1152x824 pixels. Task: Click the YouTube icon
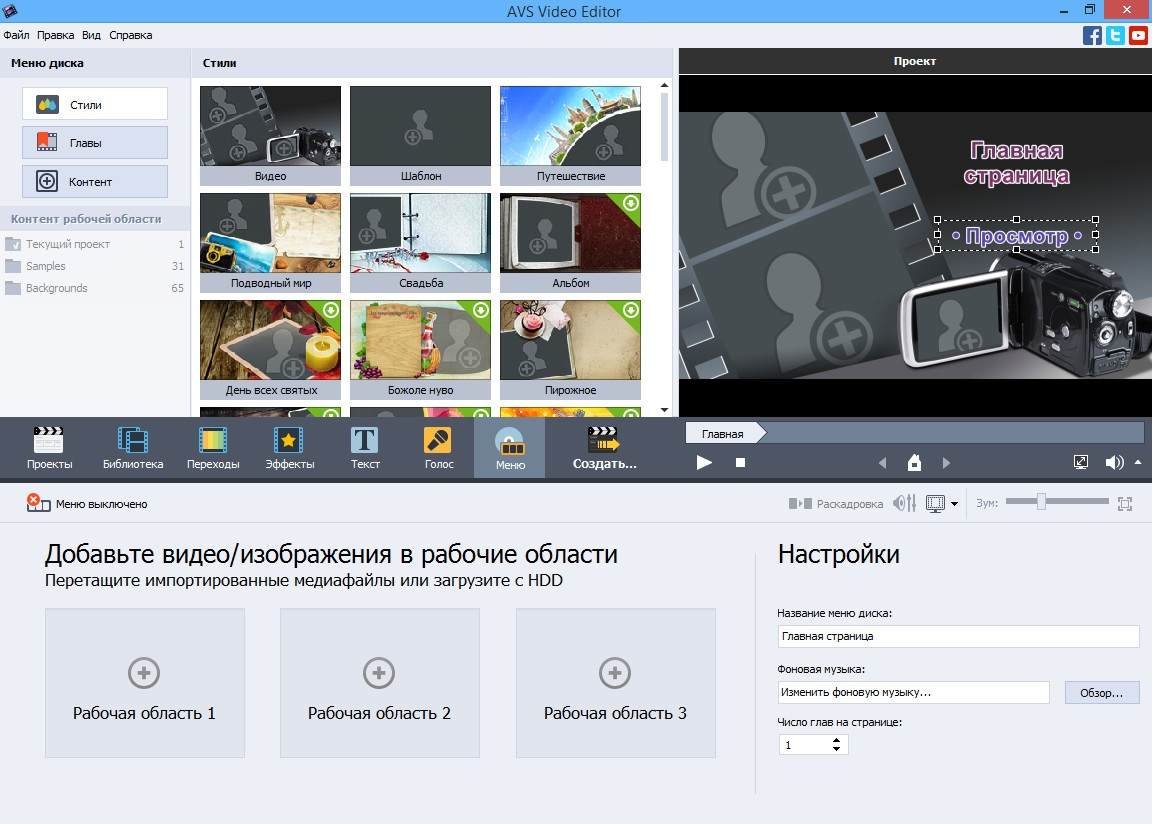tap(1138, 36)
